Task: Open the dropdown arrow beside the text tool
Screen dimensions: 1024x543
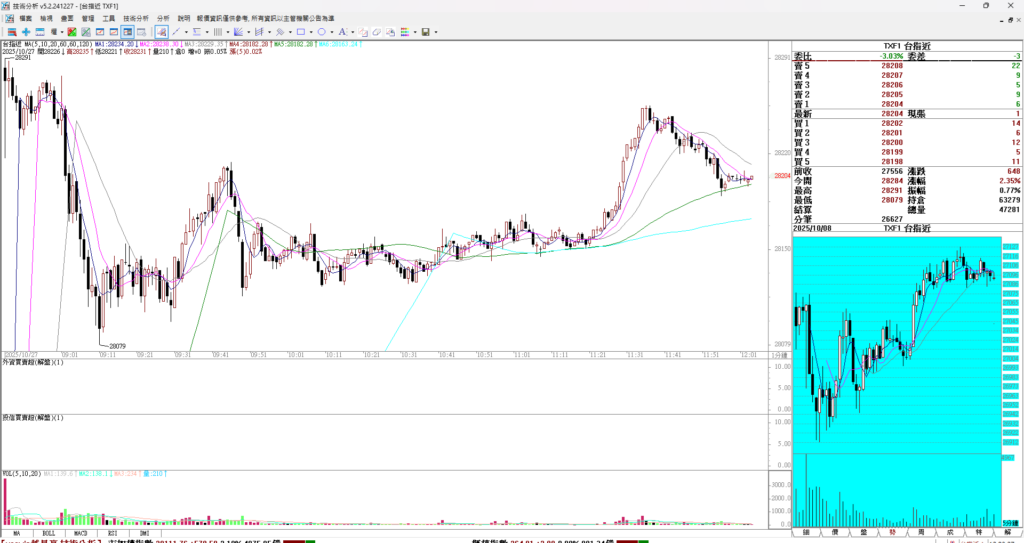Action: pos(353,32)
